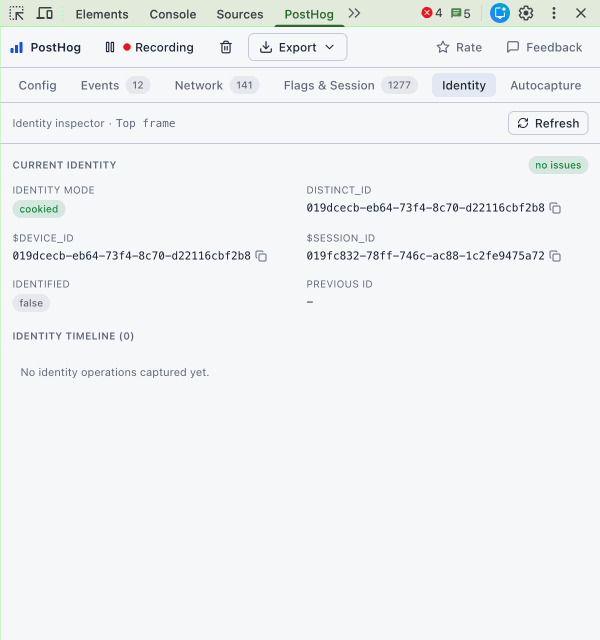Open DevTools settings gear
Viewport: 600px width, 640px height.
(526, 13)
